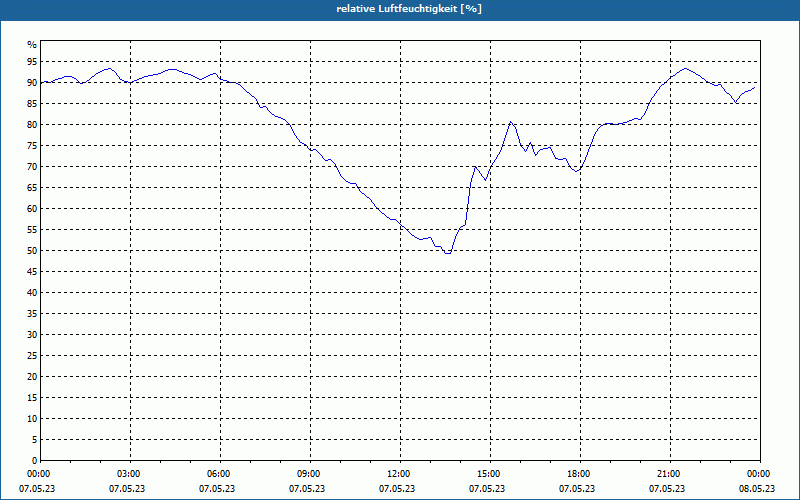The width and height of the screenshot is (800, 500).
Task: Select the '07.05.23' date under 18:00
Action: (577, 489)
